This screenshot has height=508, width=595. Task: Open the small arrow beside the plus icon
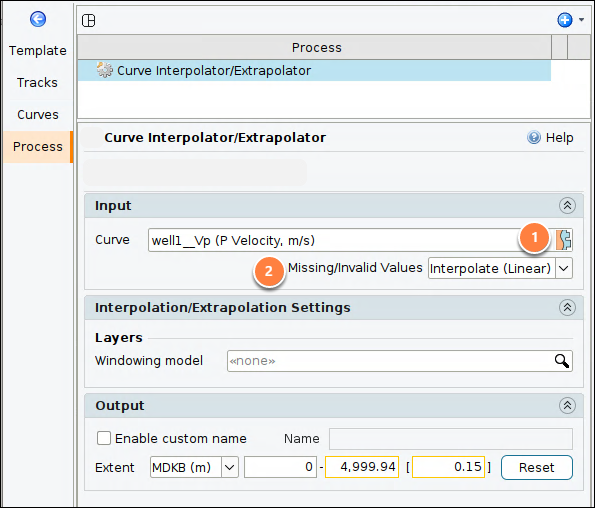(581, 19)
